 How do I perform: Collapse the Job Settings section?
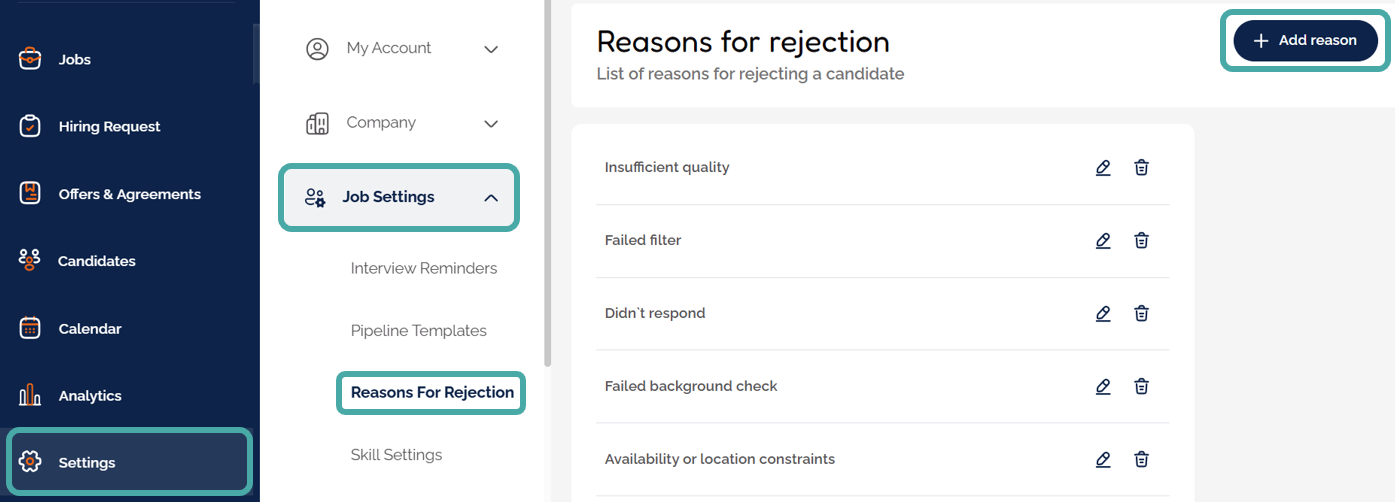(x=491, y=198)
